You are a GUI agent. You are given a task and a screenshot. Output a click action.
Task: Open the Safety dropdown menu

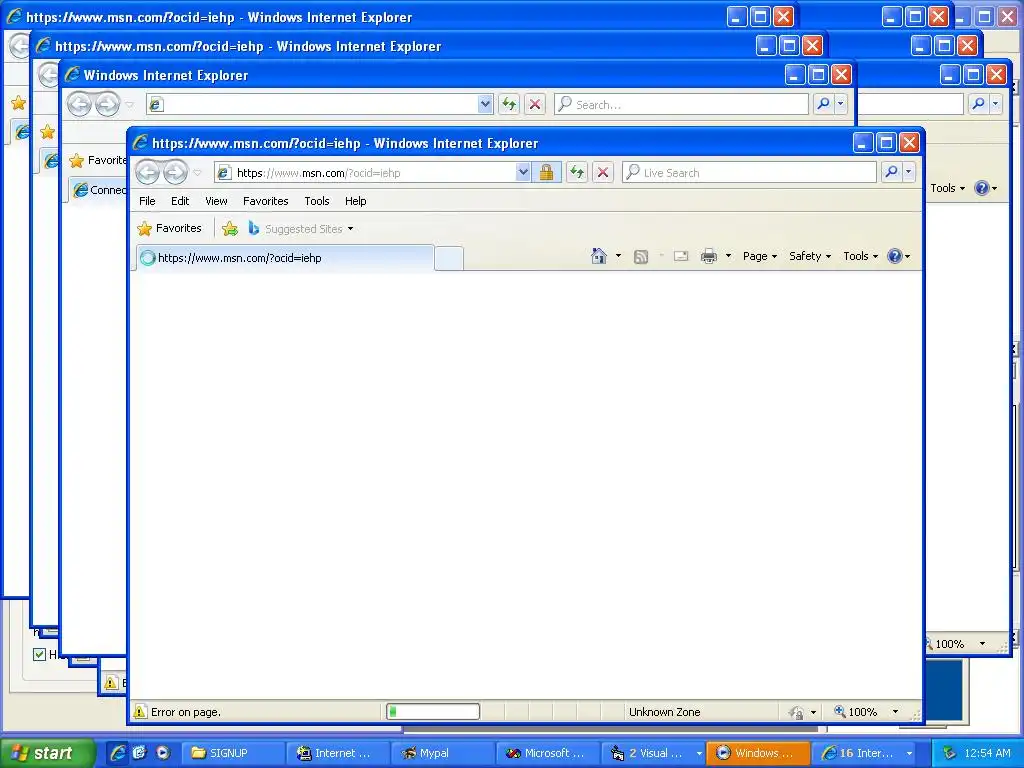[810, 256]
